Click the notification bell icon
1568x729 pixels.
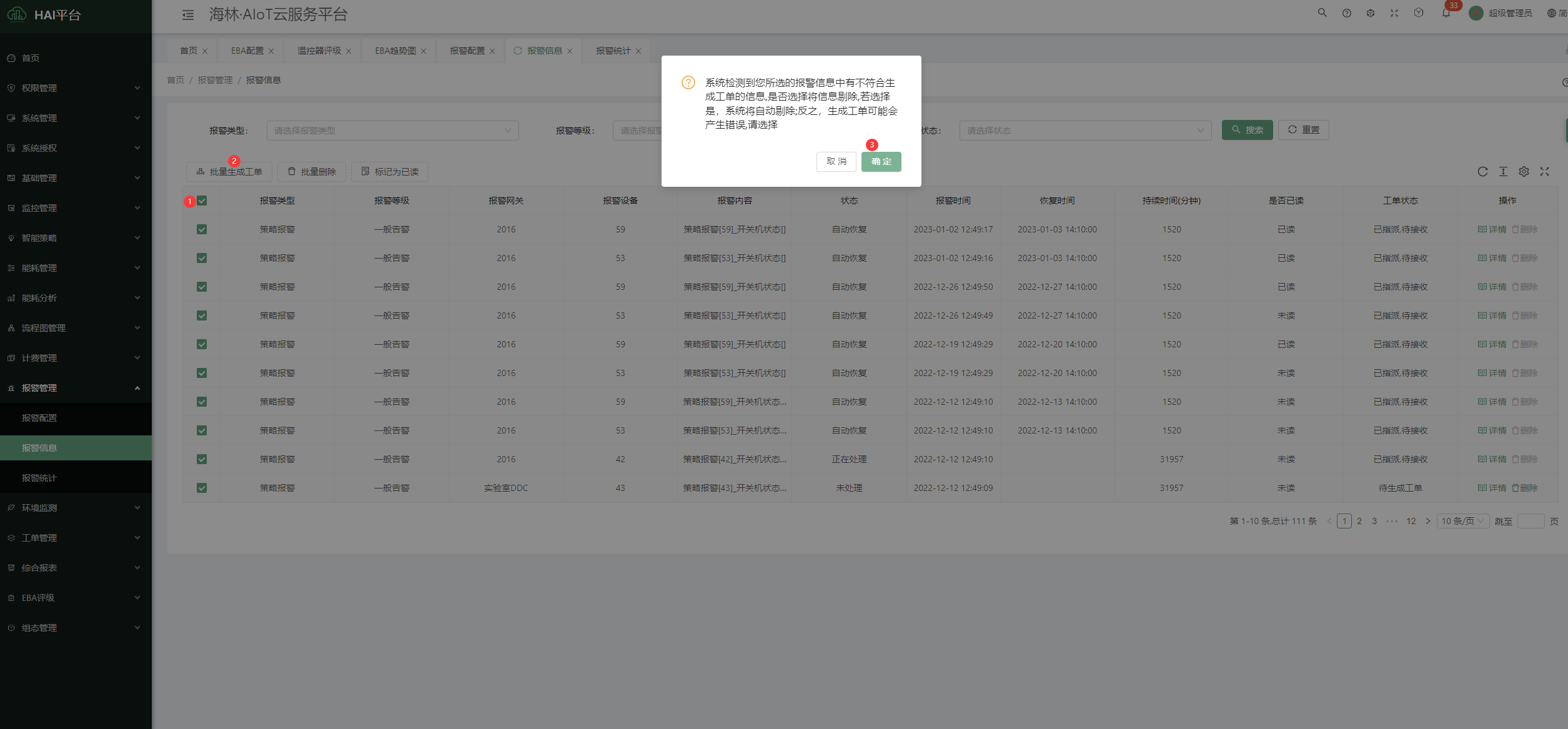(x=1446, y=13)
